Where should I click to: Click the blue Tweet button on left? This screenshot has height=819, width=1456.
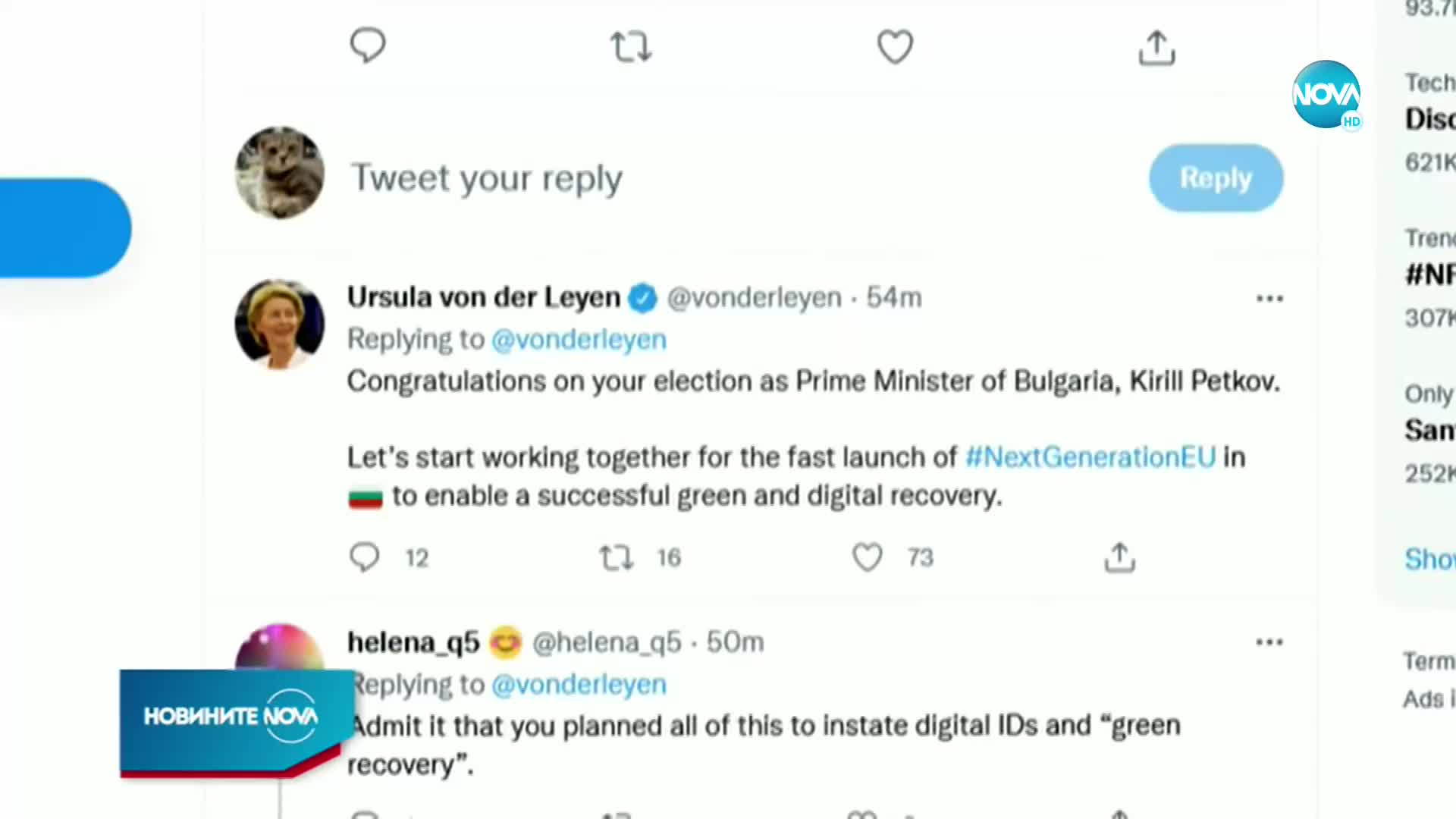pyautogui.click(x=65, y=227)
